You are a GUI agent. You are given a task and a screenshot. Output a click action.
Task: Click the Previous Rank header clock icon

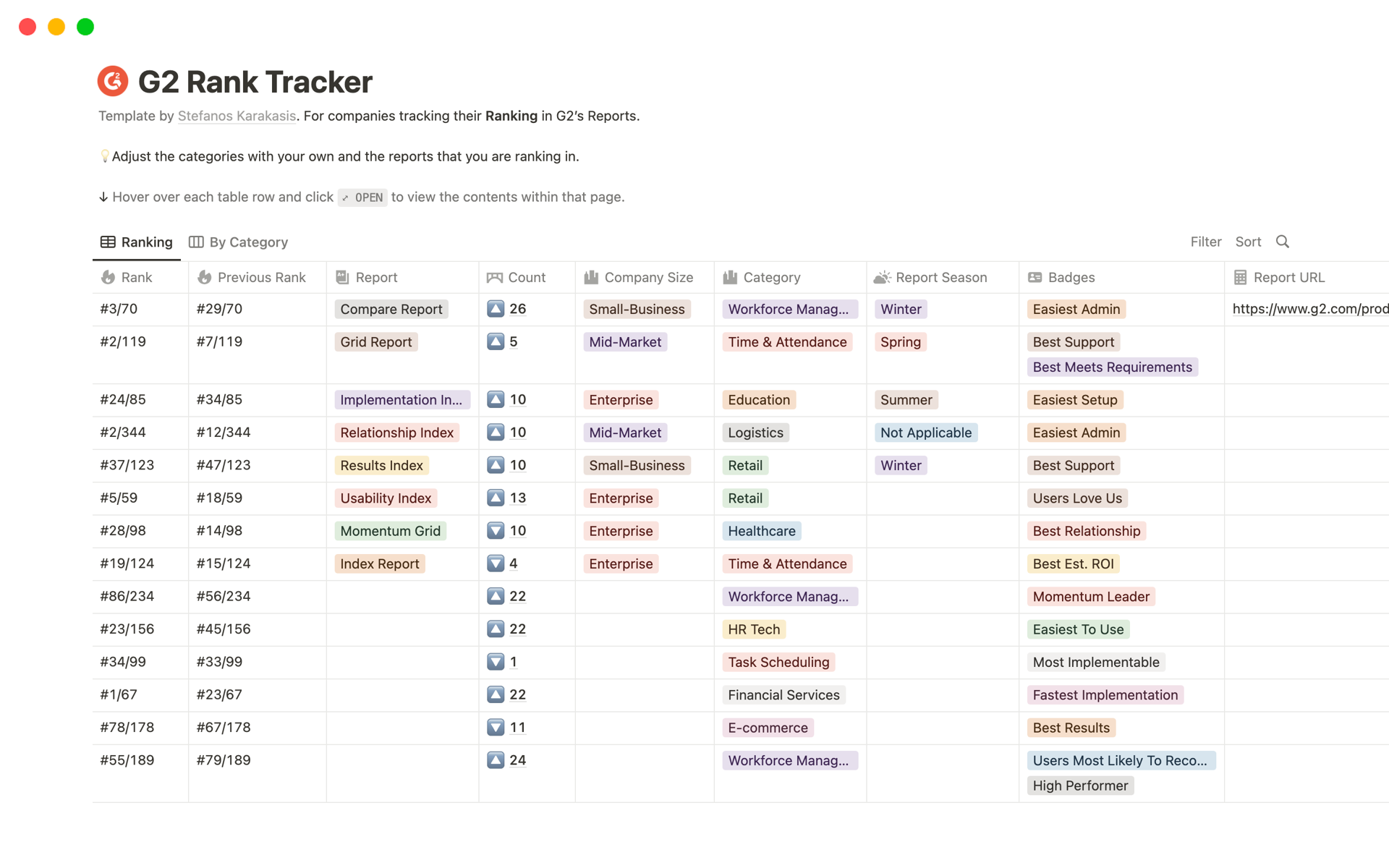(204, 277)
